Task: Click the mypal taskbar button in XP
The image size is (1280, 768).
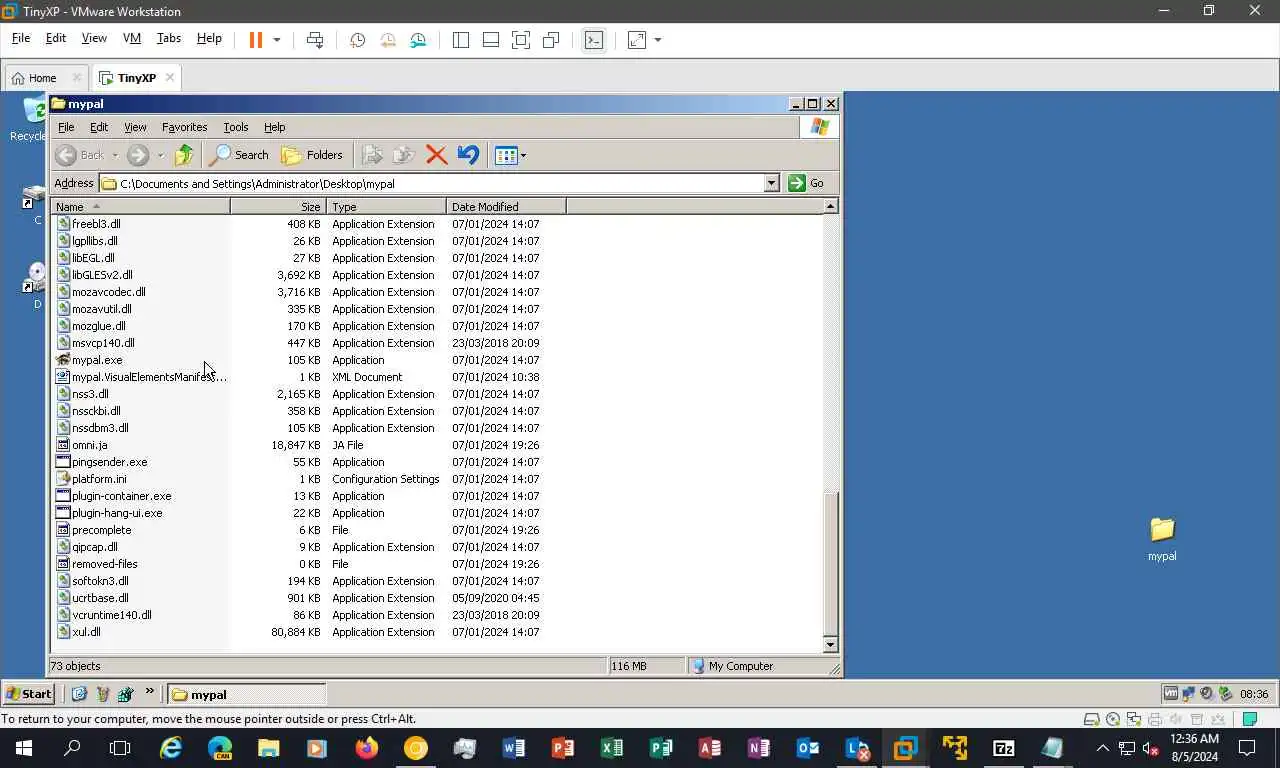Action: tap(246, 694)
